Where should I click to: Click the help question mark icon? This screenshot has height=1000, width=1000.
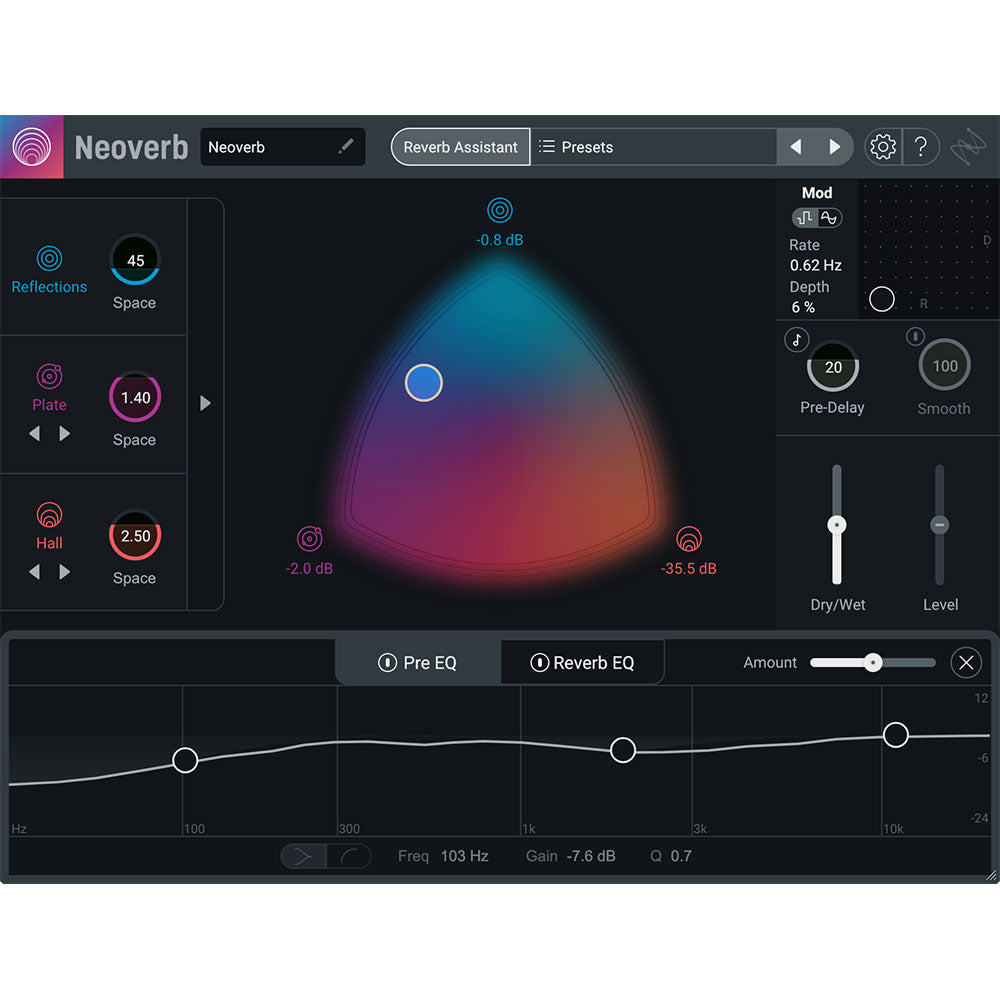pyautogui.click(x=922, y=146)
